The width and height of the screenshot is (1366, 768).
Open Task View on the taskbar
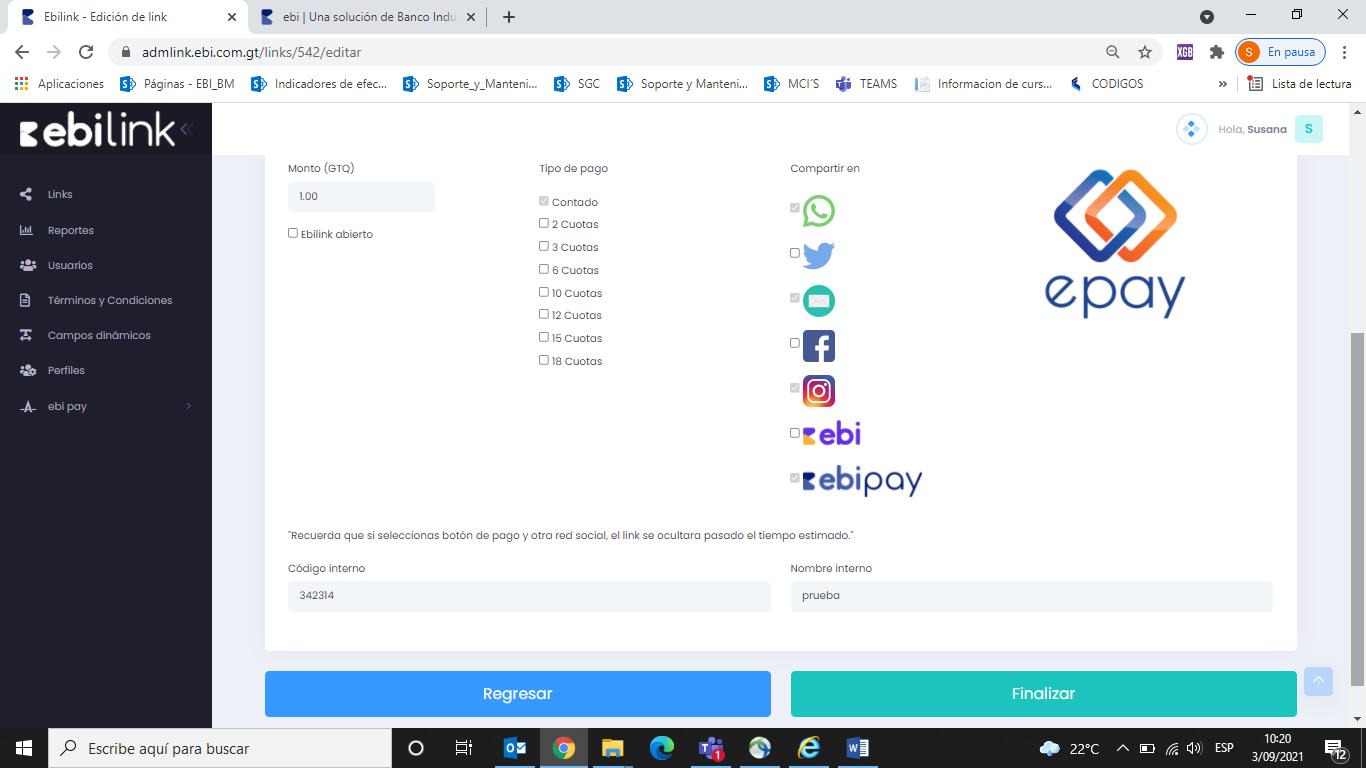tap(464, 748)
